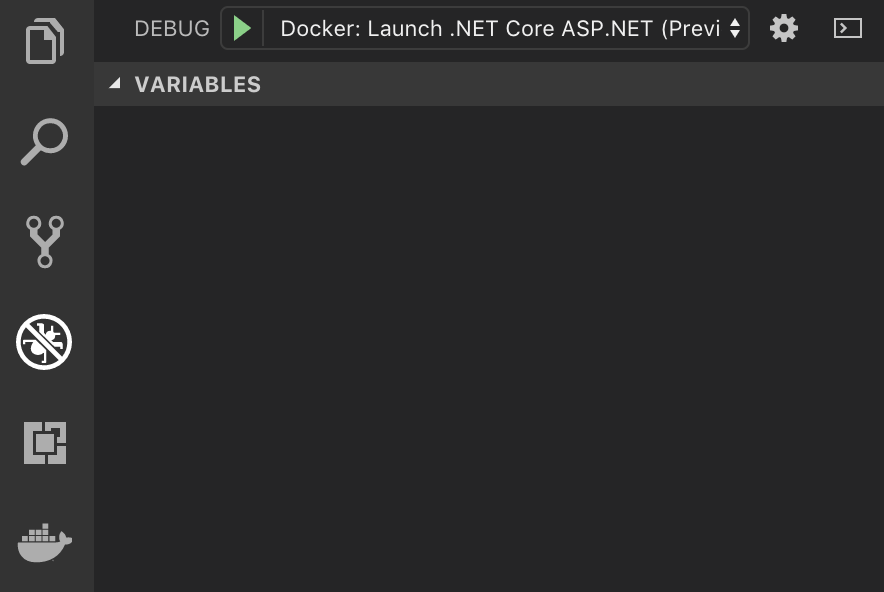Viewport: 884px width, 592px height.
Task: Select the Docker whale icon
Action: pos(46,543)
